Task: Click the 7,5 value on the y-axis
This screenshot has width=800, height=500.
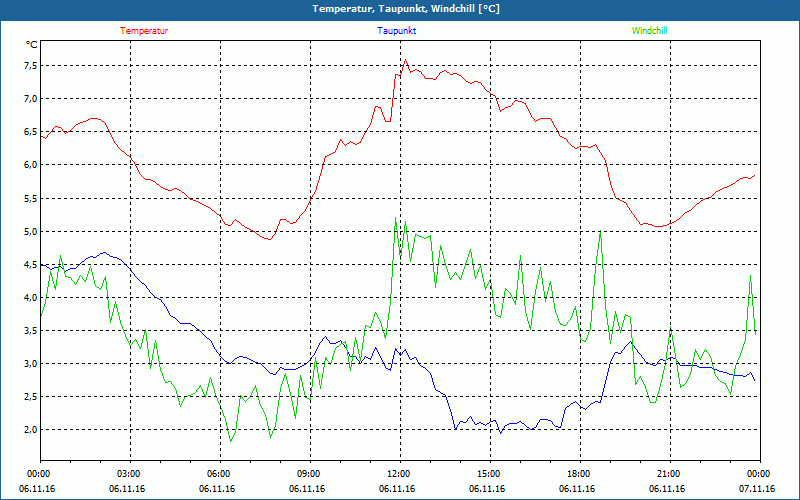Action: [x=30, y=66]
